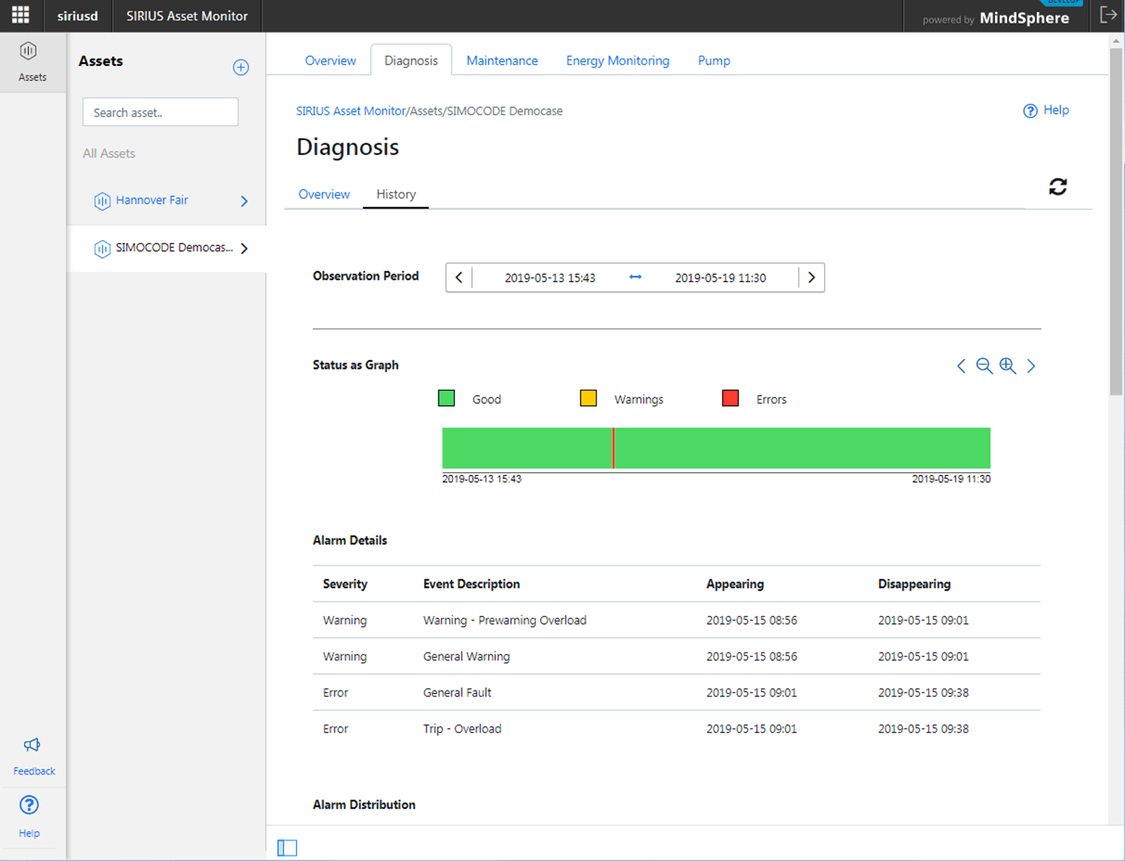
Task: Click in the Search asset field
Action: pyautogui.click(x=161, y=112)
